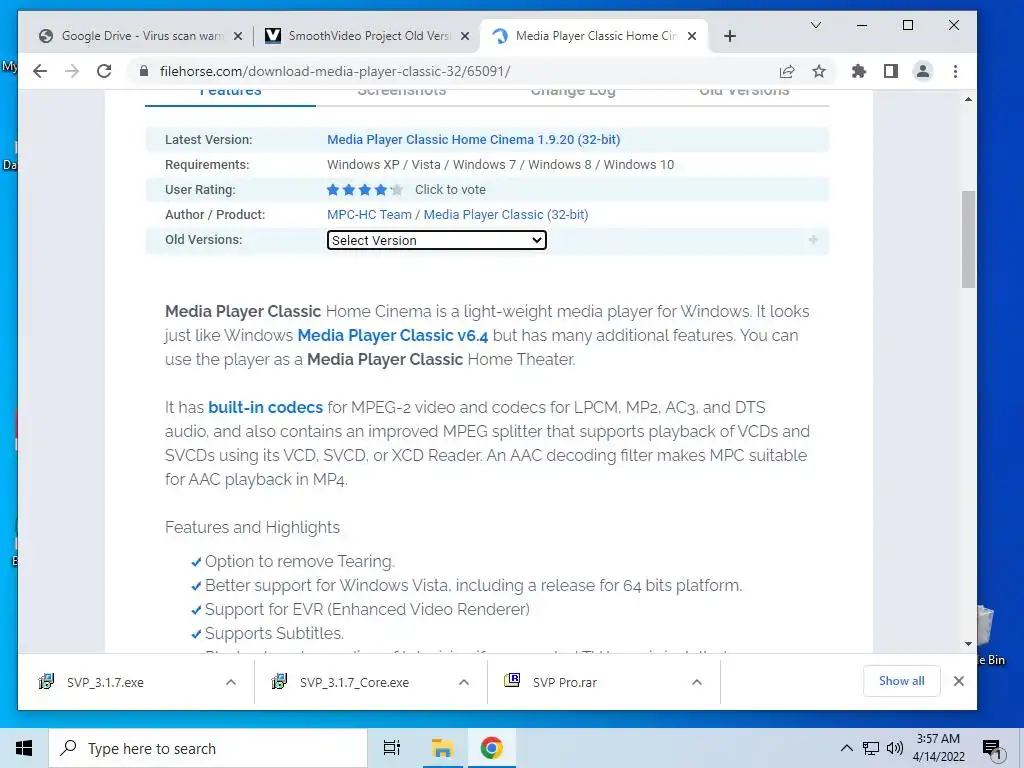Close the downloads bar

[x=959, y=681]
